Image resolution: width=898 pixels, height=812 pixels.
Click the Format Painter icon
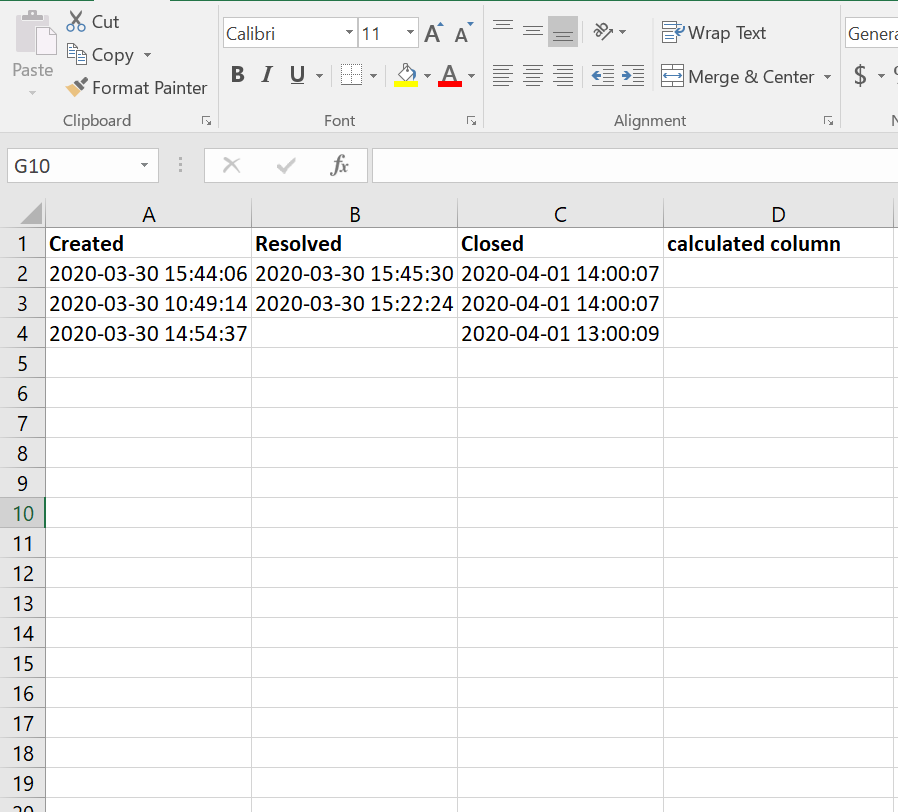(x=76, y=88)
